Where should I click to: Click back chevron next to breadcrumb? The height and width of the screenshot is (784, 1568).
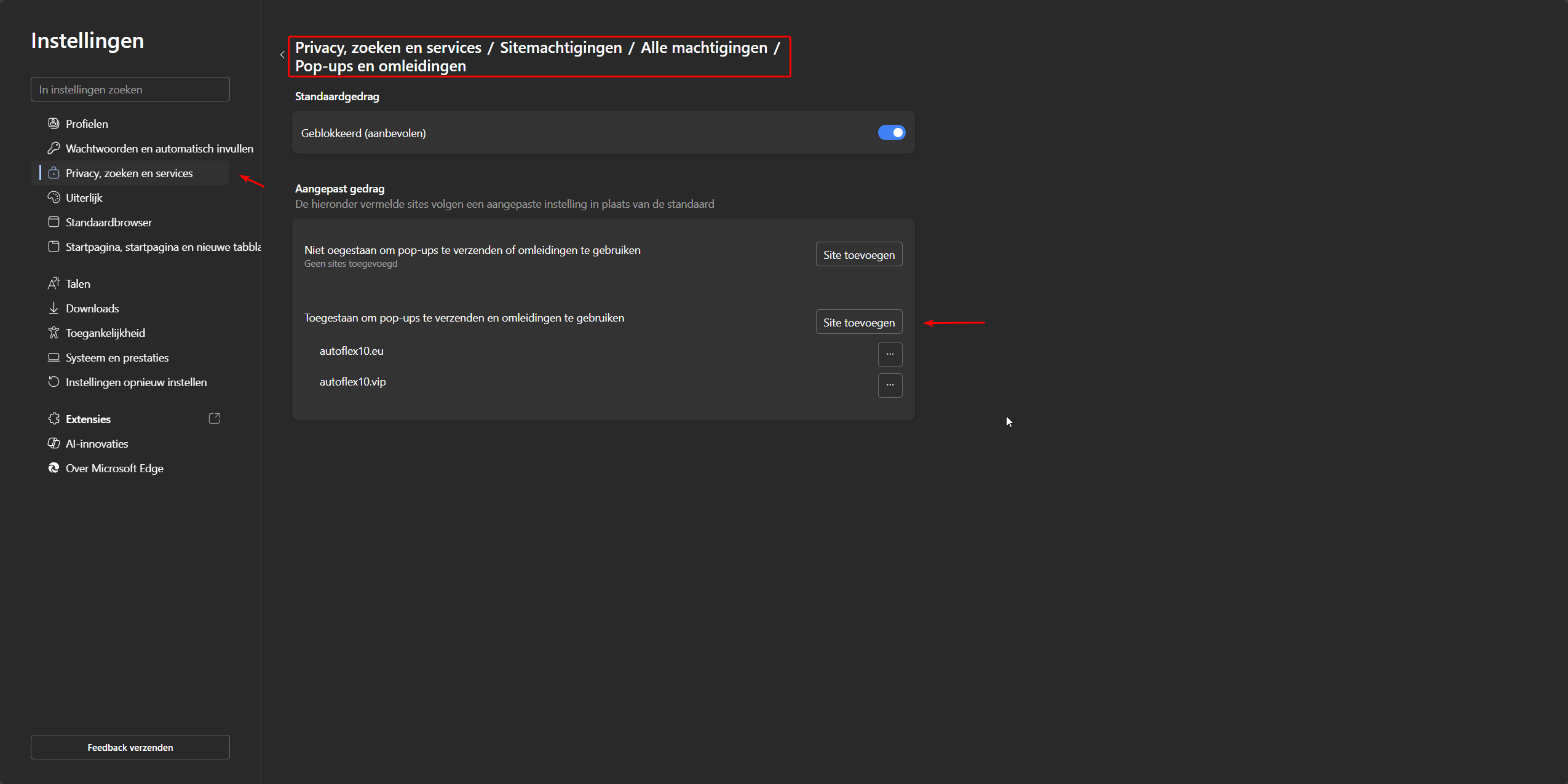[x=282, y=55]
